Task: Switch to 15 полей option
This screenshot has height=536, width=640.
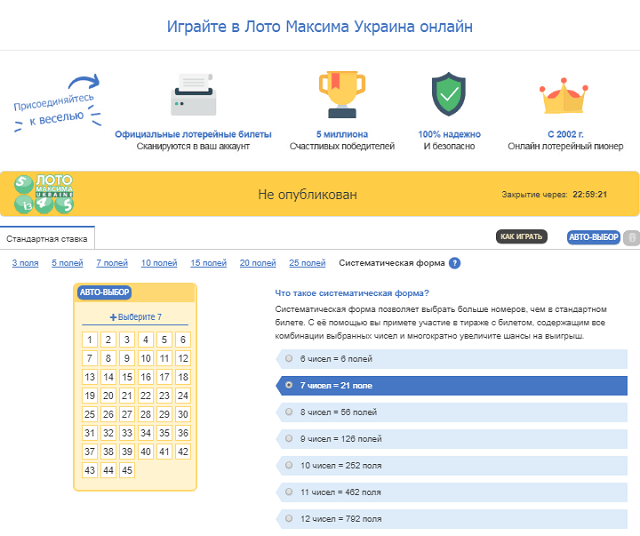Action: [x=209, y=263]
